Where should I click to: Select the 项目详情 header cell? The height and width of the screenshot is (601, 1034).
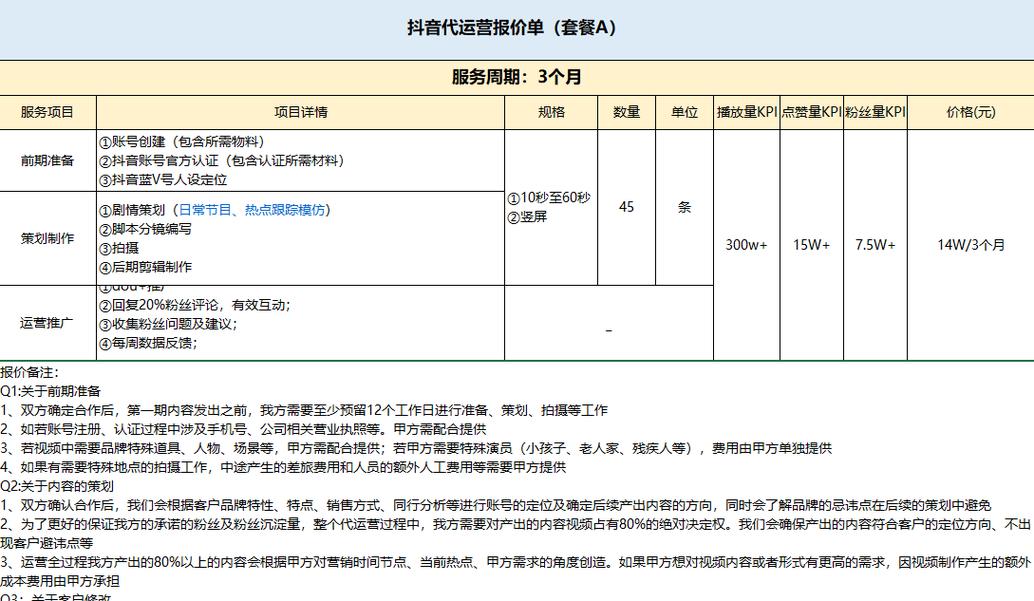[301, 112]
